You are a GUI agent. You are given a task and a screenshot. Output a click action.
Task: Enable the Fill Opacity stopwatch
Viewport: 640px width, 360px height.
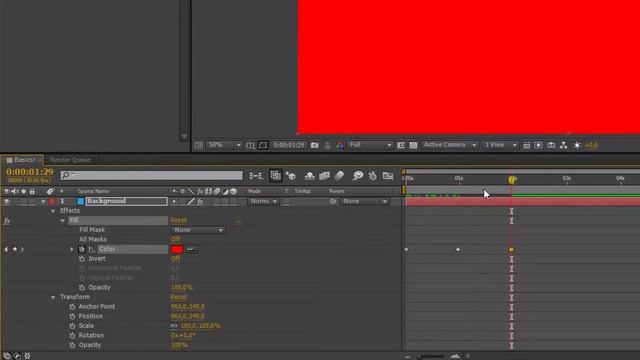pyautogui.click(x=82, y=287)
